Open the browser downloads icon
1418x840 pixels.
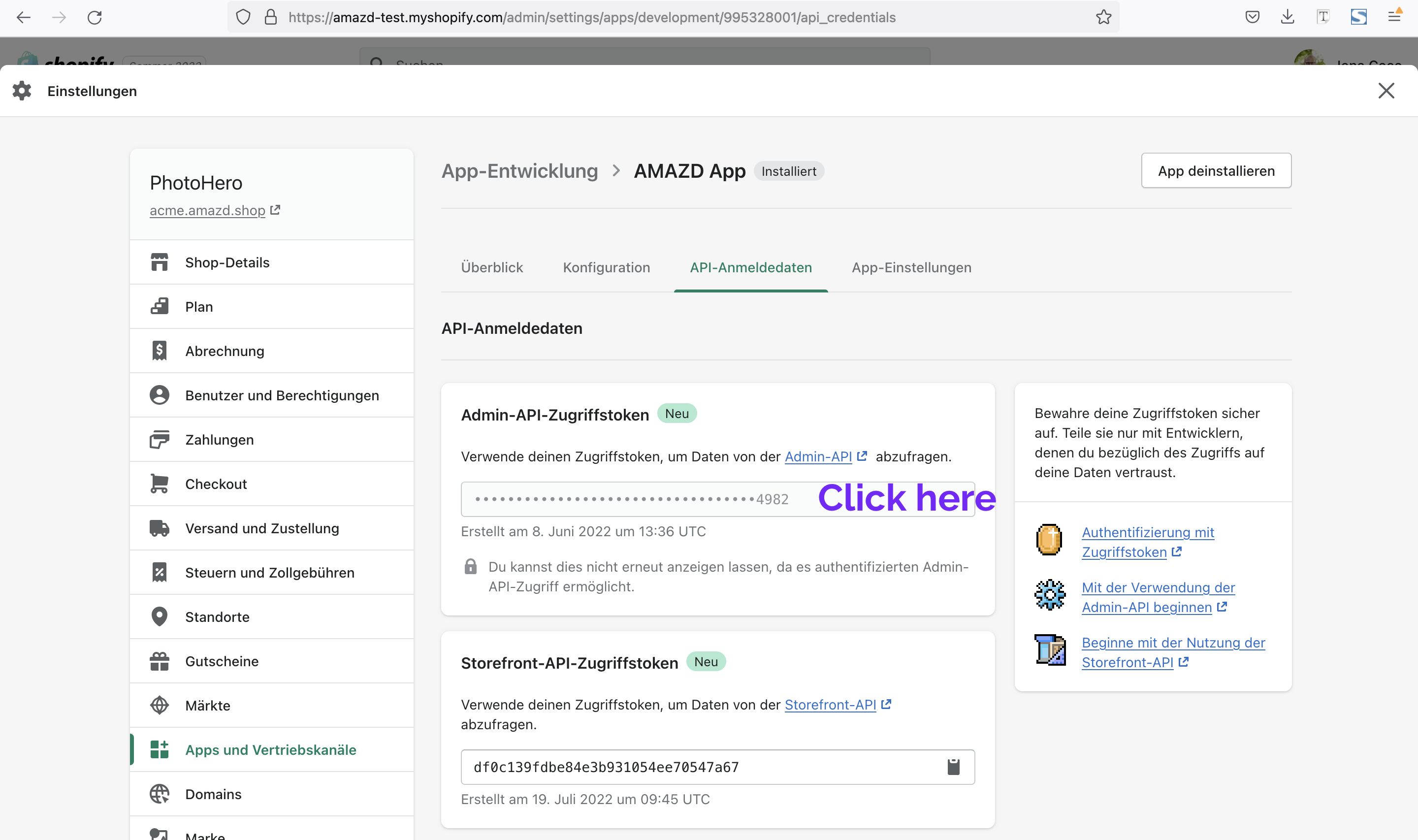click(1288, 17)
